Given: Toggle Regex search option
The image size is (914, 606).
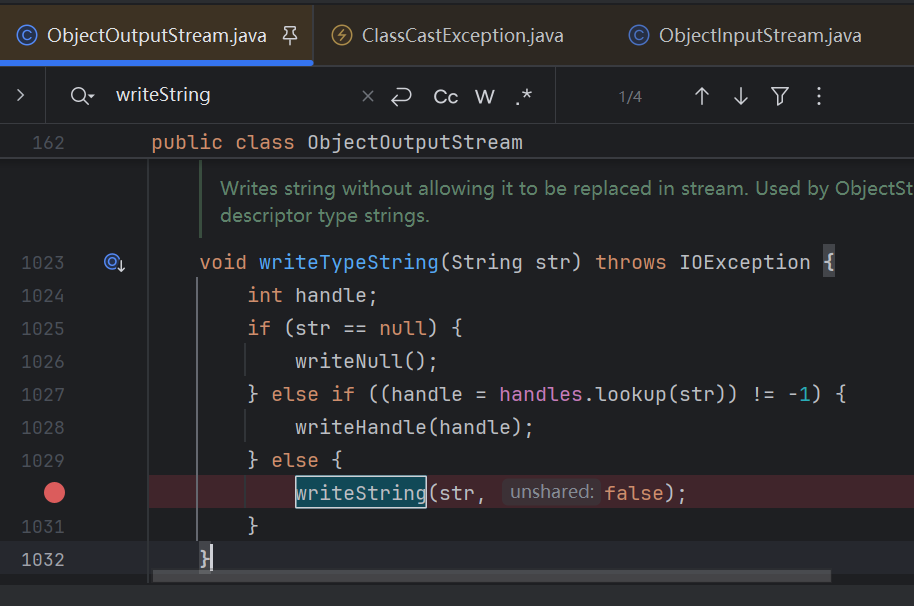Looking at the screenshot, I should pos(523,96).
